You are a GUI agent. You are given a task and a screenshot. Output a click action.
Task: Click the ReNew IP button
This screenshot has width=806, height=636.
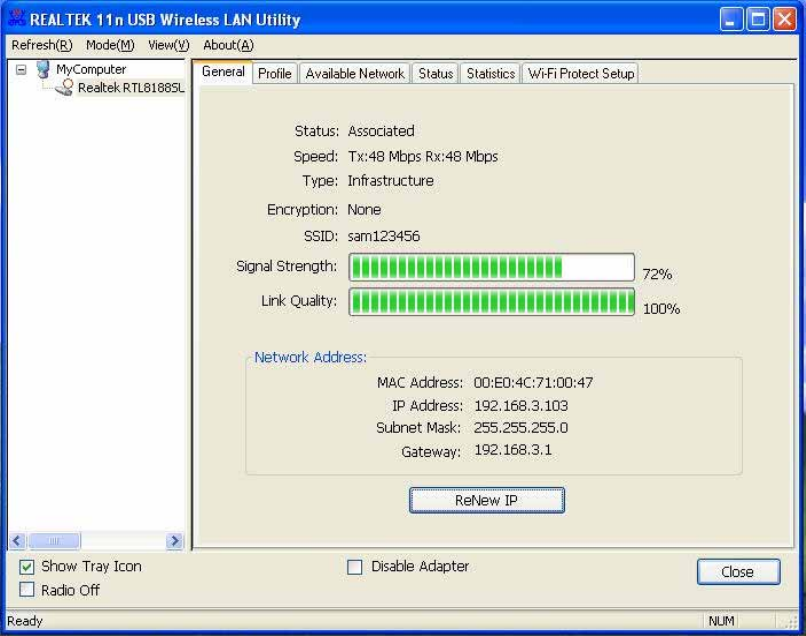click(487, 500)
